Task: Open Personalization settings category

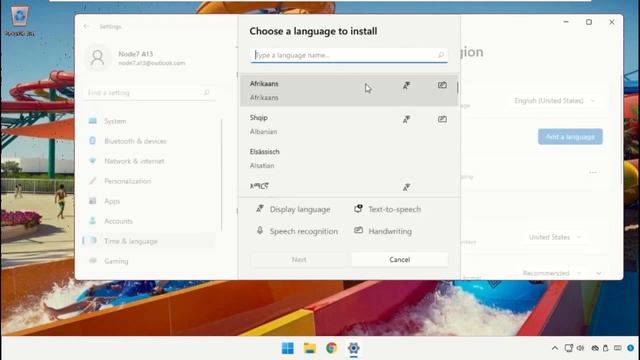Action: tap(149, 181)
